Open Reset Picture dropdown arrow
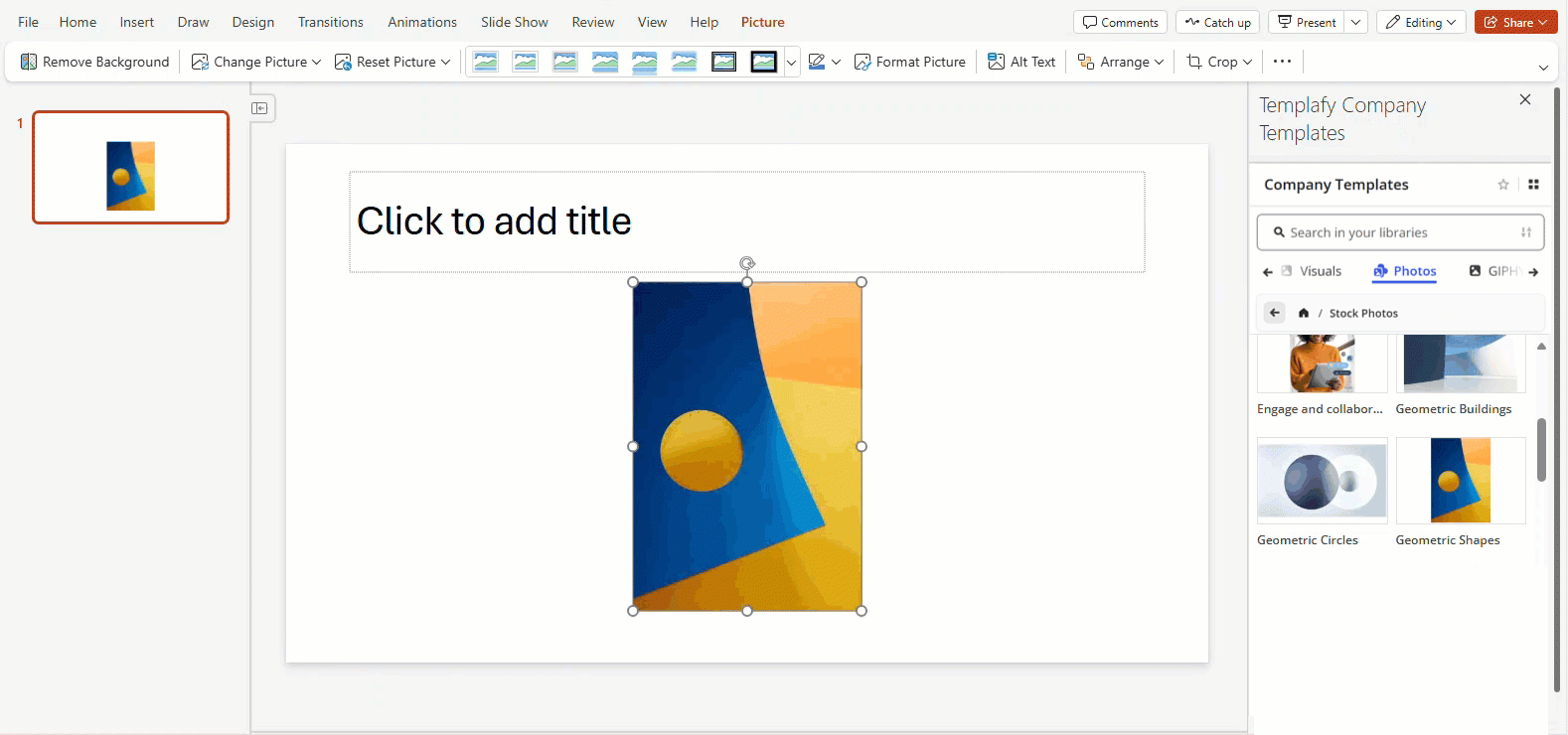The image size is (1568, 735). coord(445,62)
